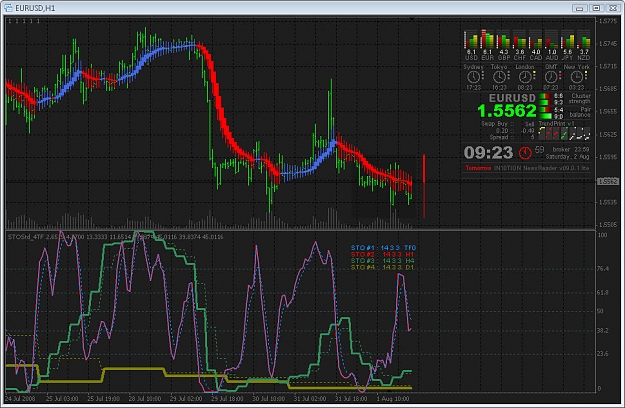The image size is (625, 408).
Task: Click the red countdown clock icon
Action: pos(525,152)
